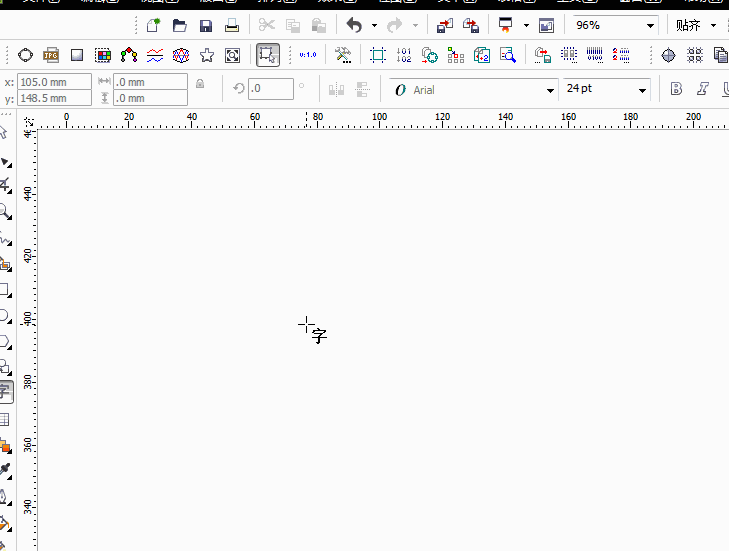This screenshot has height=551, width=729.
Task: Click the ellipse with nodes macro icon
Action: pos(25,55)
